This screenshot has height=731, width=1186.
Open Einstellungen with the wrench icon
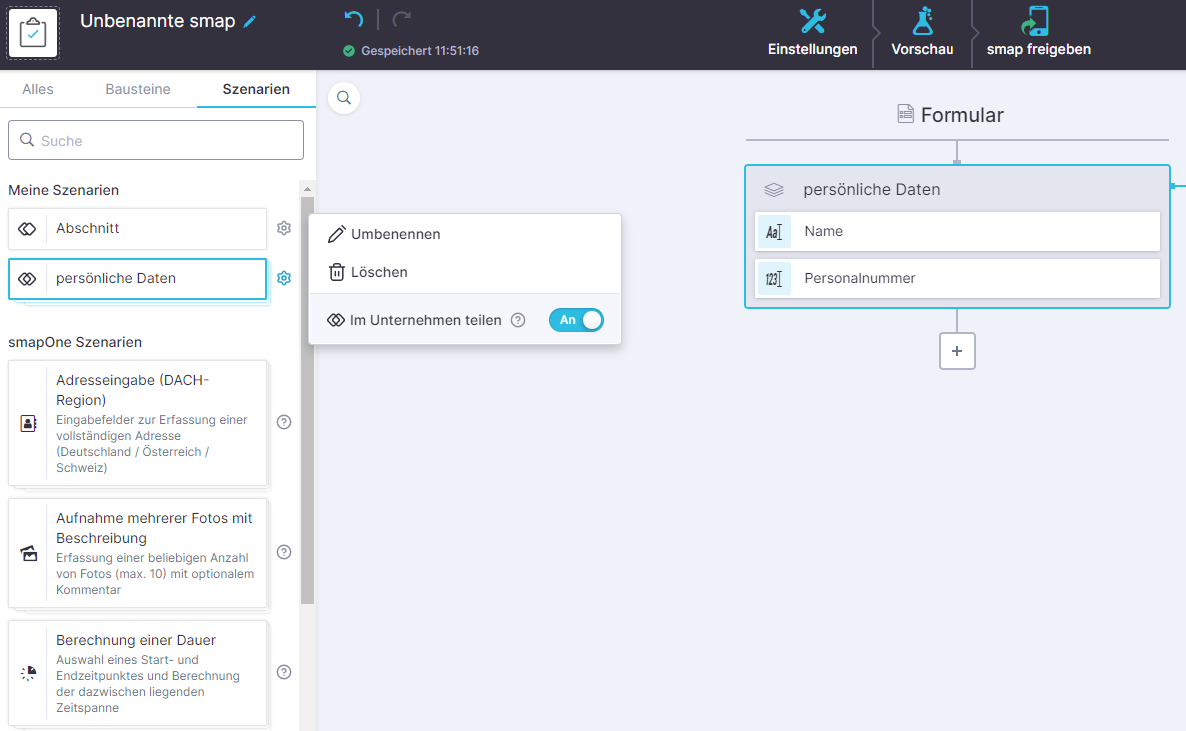(x=812, y=21)
